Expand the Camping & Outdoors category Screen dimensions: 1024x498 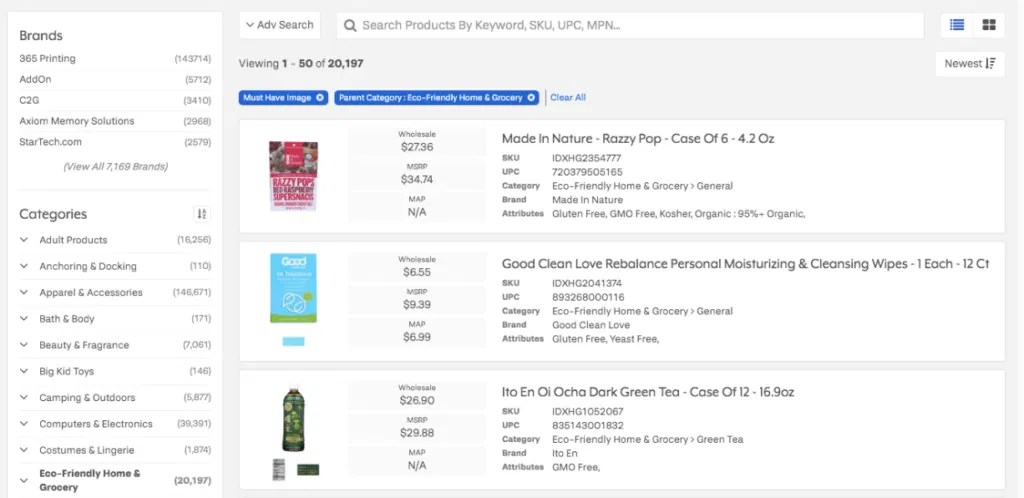click(x=24, y=397)
